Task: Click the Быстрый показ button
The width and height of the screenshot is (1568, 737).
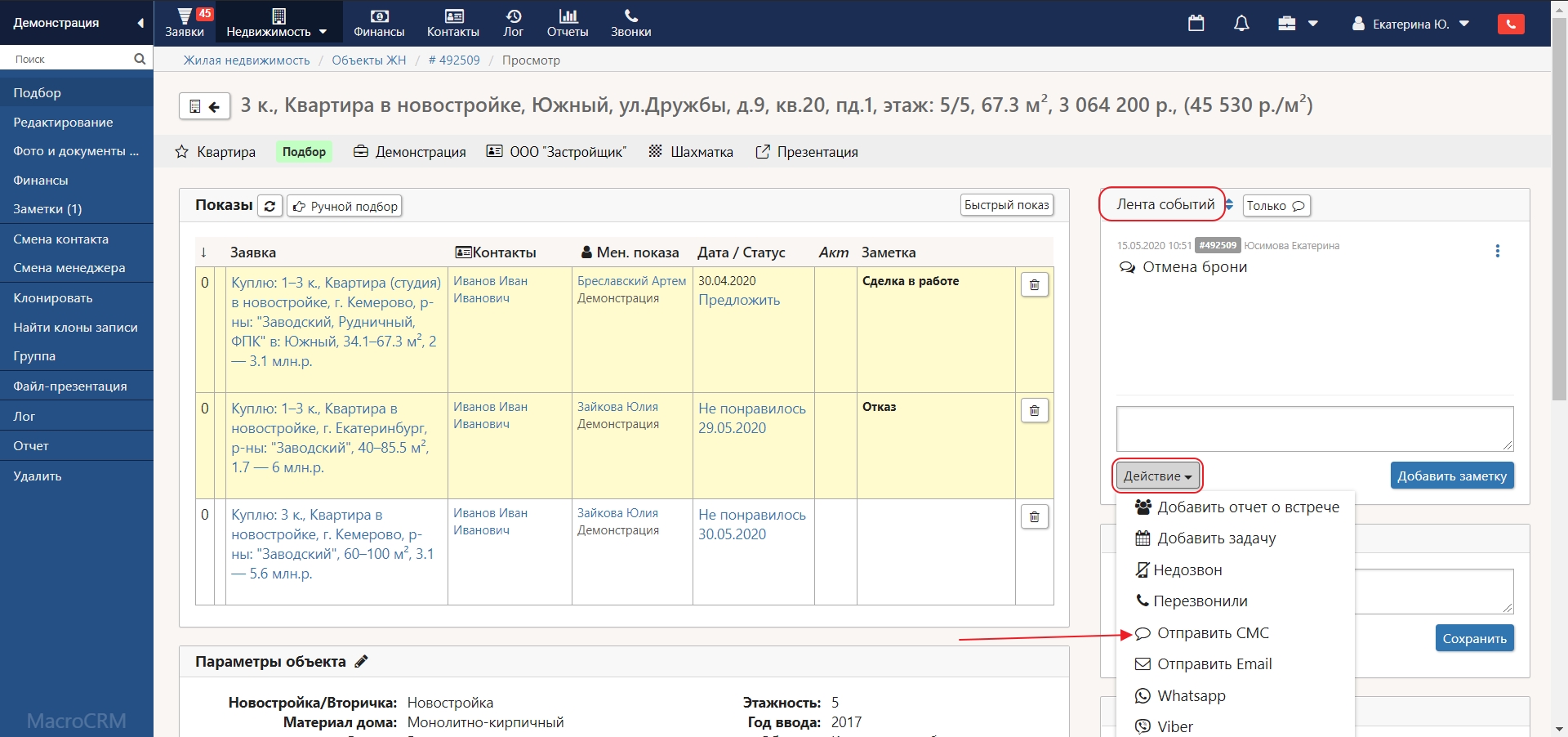Action: (x=1007, y=205)
